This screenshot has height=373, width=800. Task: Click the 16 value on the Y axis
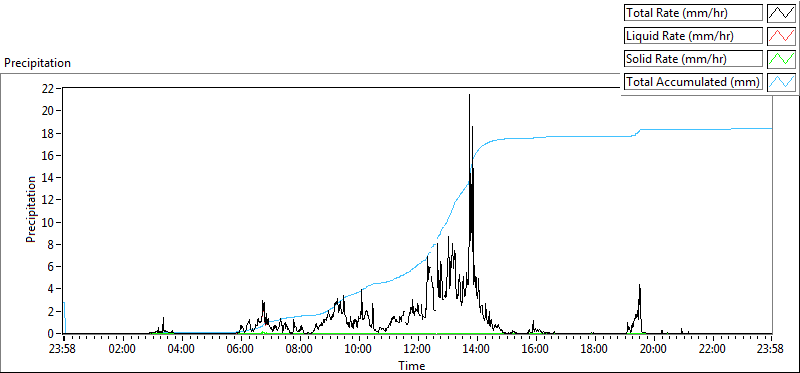point(48,155)
